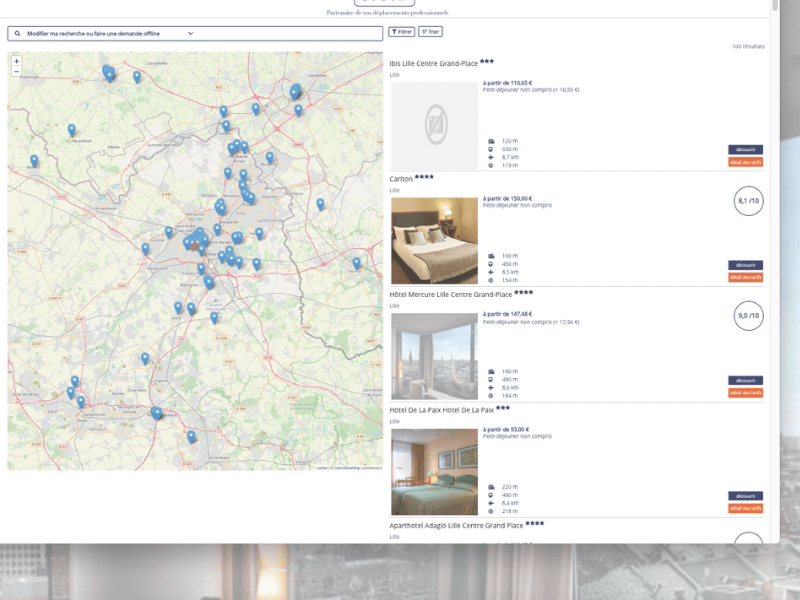800x600 pixels.
Task: Open the Filtrer options
Action: pos(402,32)
